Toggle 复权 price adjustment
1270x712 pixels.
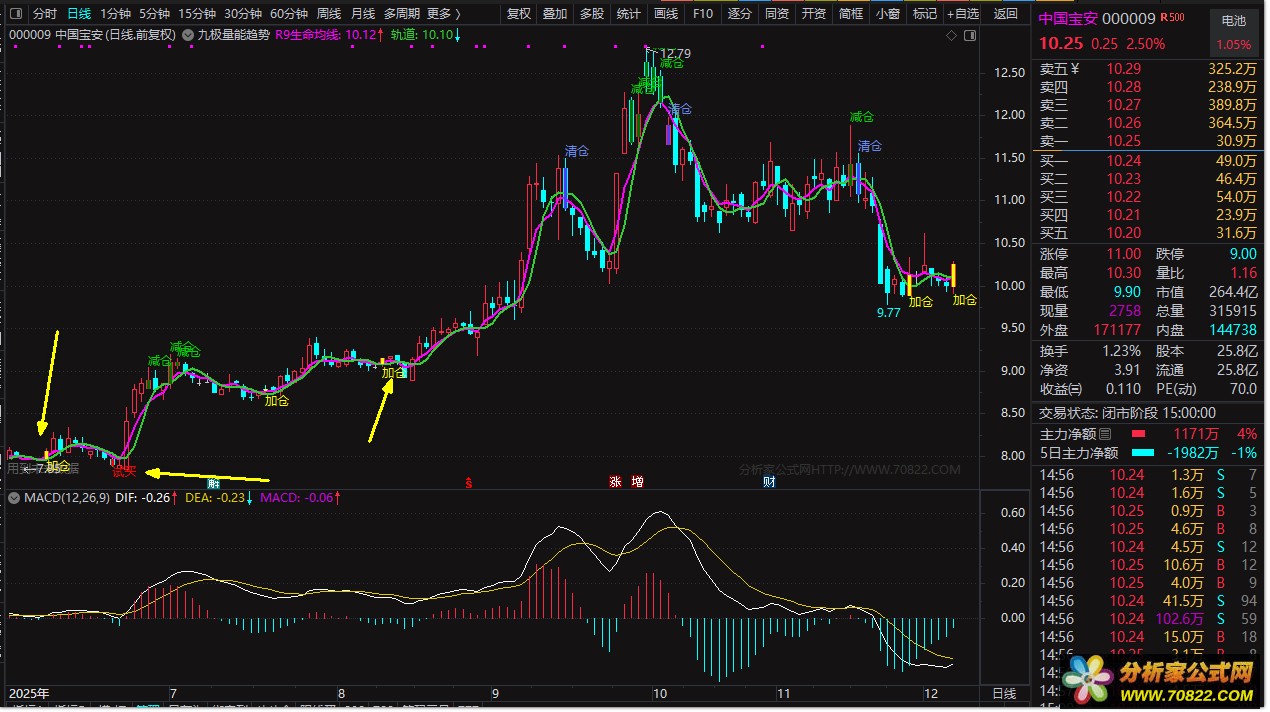point(519,14)
